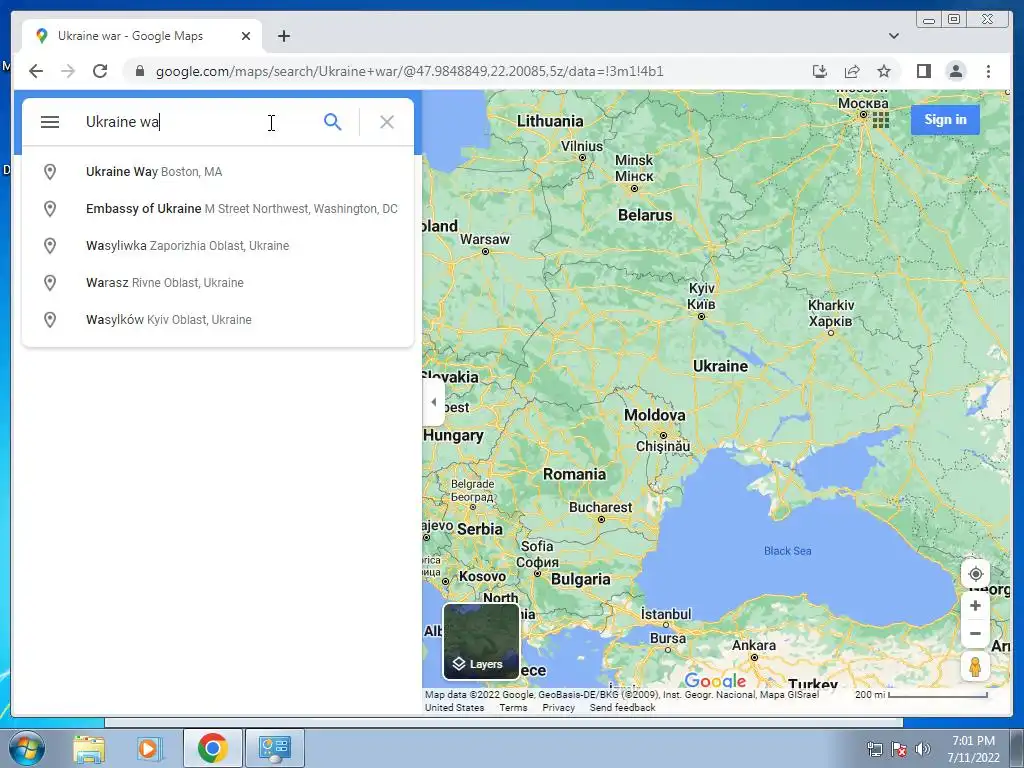Screen dimensions: 1024x768
Task: Click the Kharkiv city label on map
Action: pos(831,313)
